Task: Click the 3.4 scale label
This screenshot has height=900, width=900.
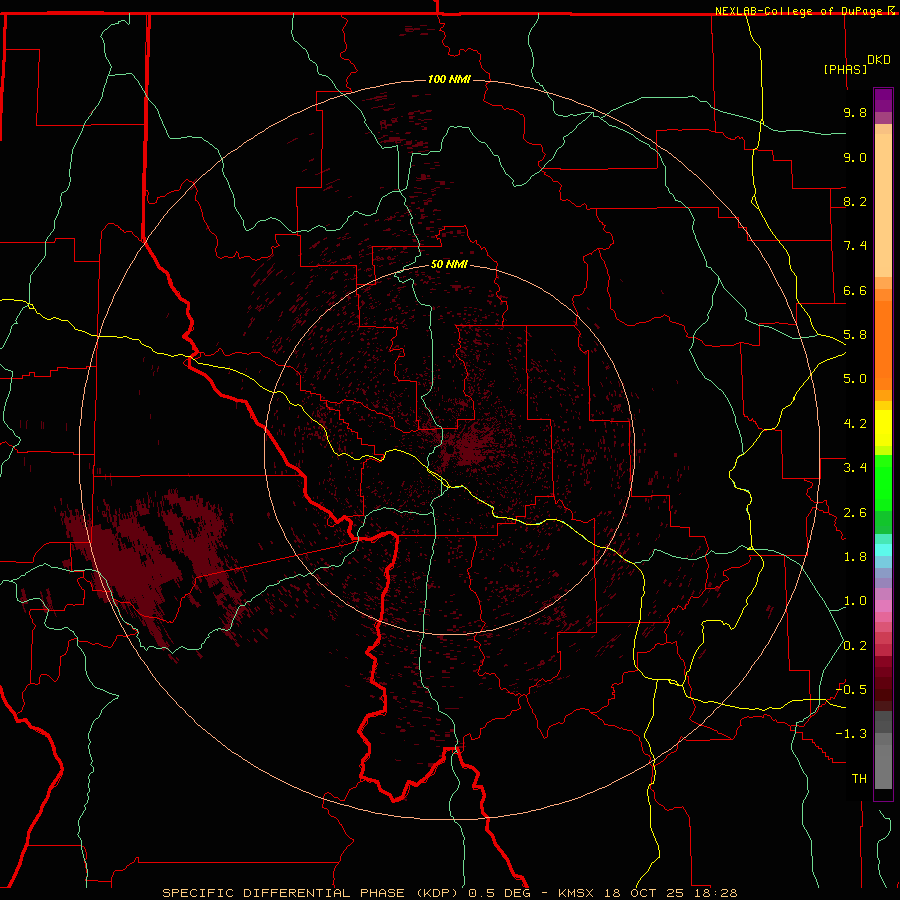Action: (x=855, y=468)
